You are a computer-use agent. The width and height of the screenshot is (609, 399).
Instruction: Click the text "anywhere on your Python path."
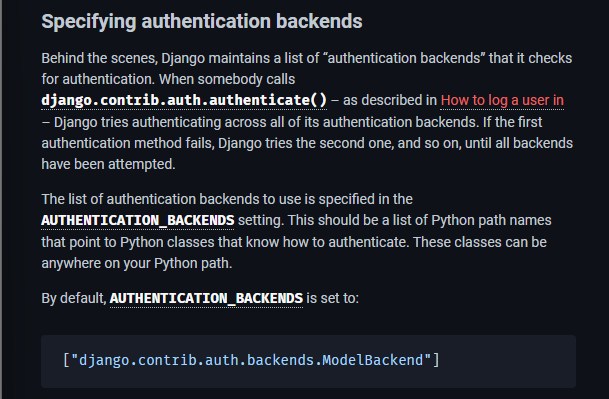[137, 263]
